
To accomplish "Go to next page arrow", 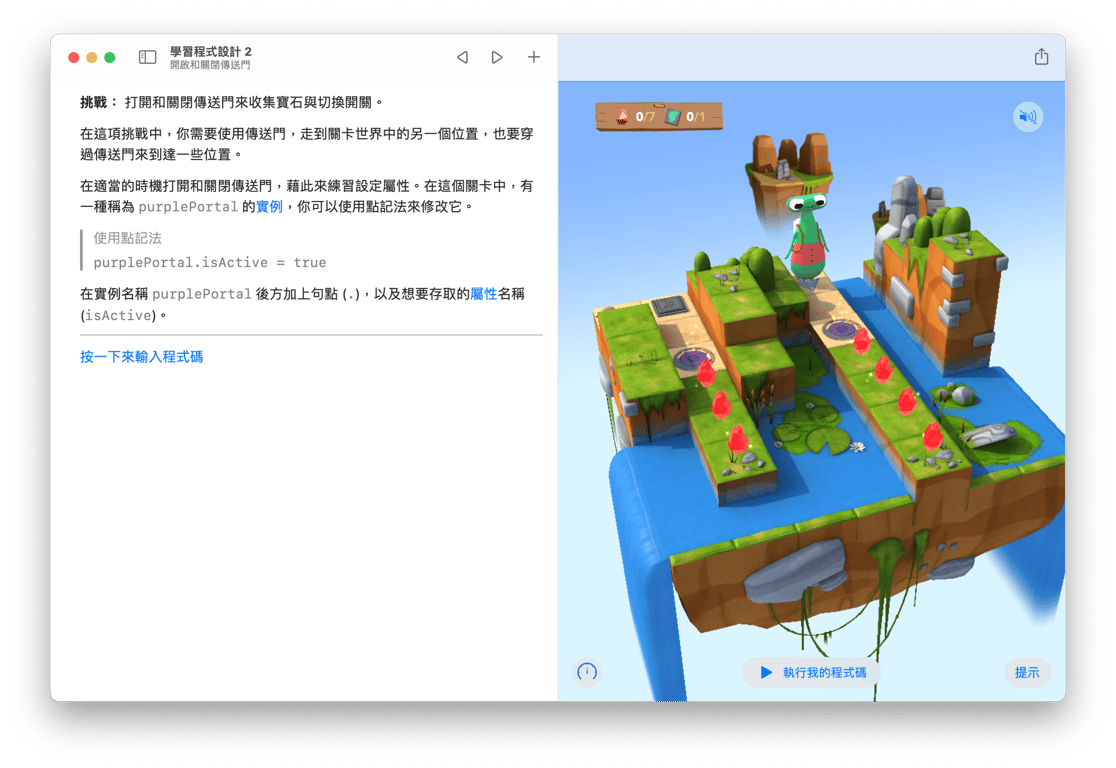I will 497,57.
